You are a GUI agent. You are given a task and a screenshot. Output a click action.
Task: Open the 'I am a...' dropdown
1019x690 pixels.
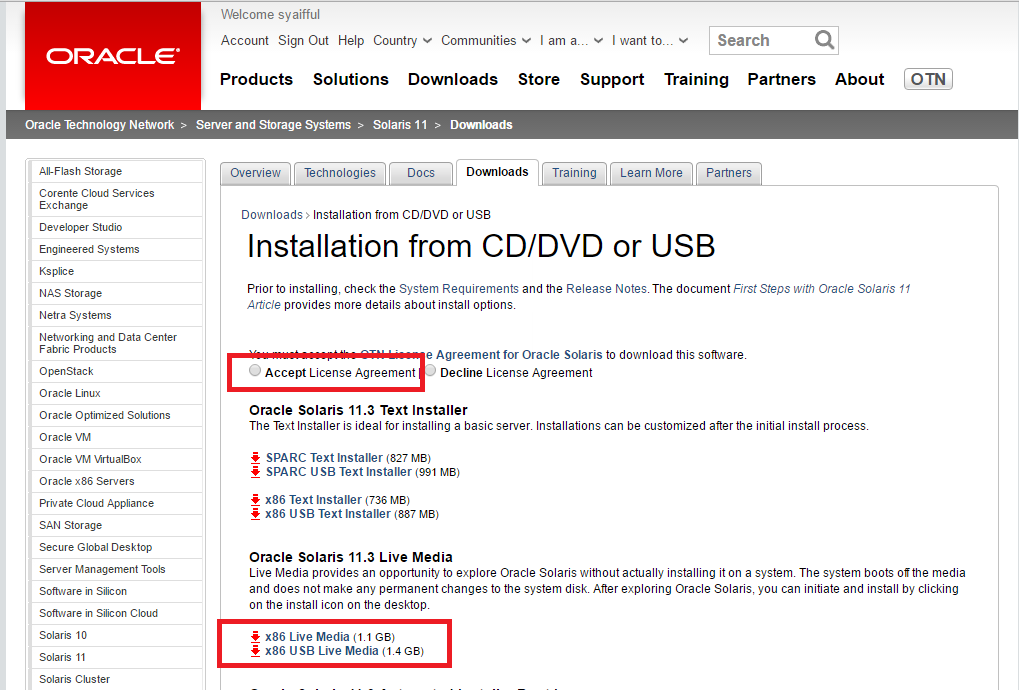pos(571,40)
